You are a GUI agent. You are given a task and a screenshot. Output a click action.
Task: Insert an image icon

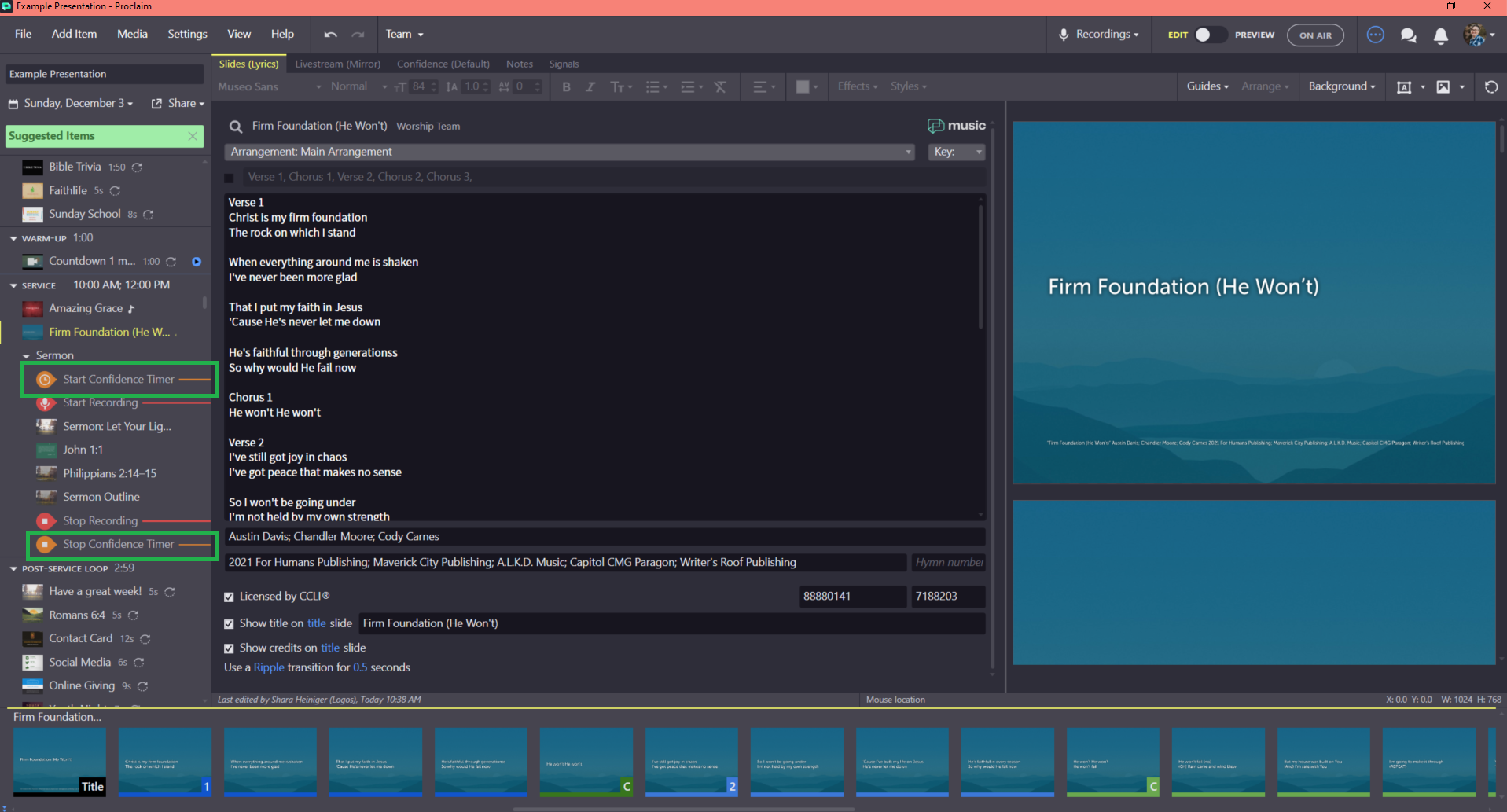coord(1443,86)
